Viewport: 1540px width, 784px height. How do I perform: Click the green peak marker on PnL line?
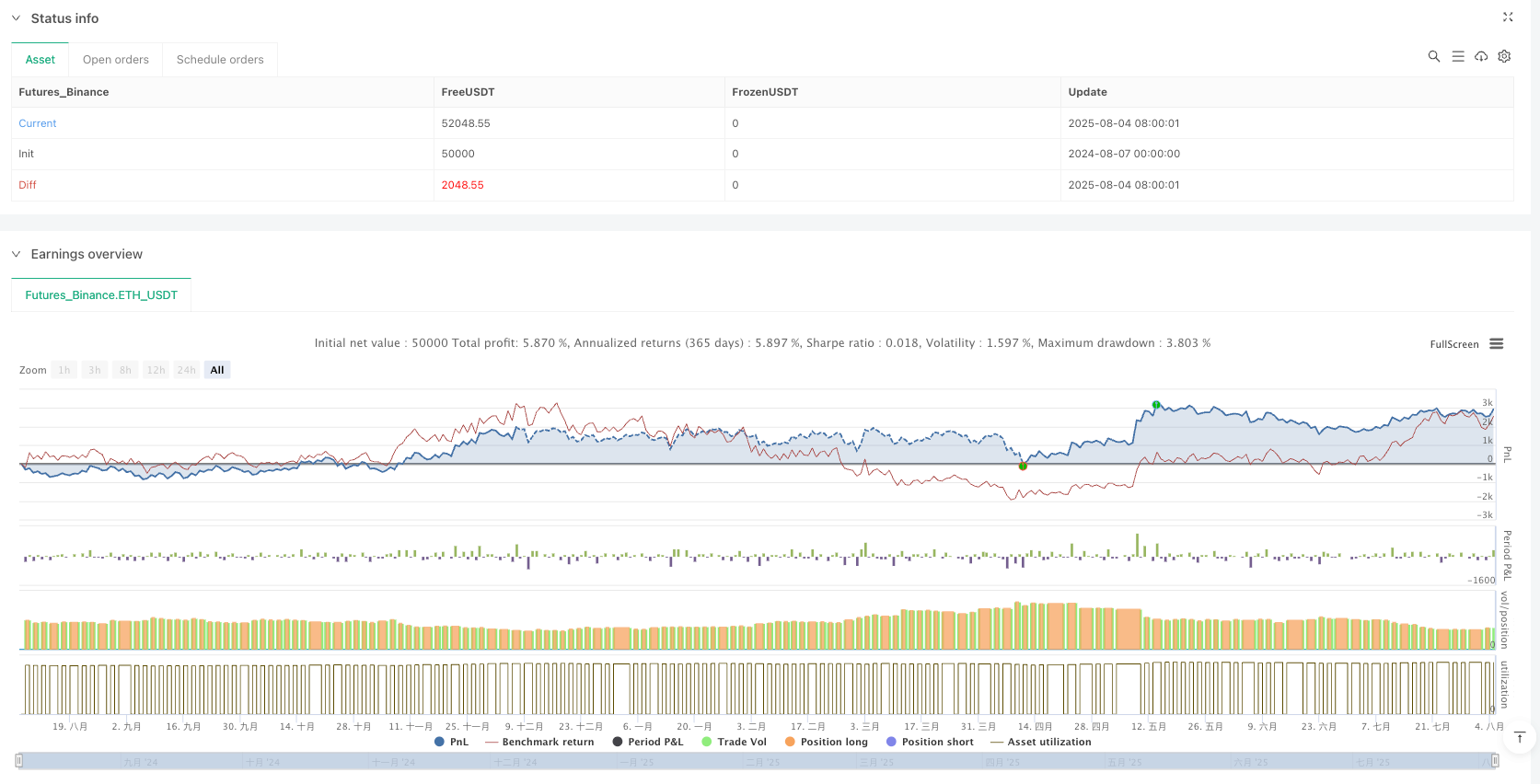coord(1156,405)
